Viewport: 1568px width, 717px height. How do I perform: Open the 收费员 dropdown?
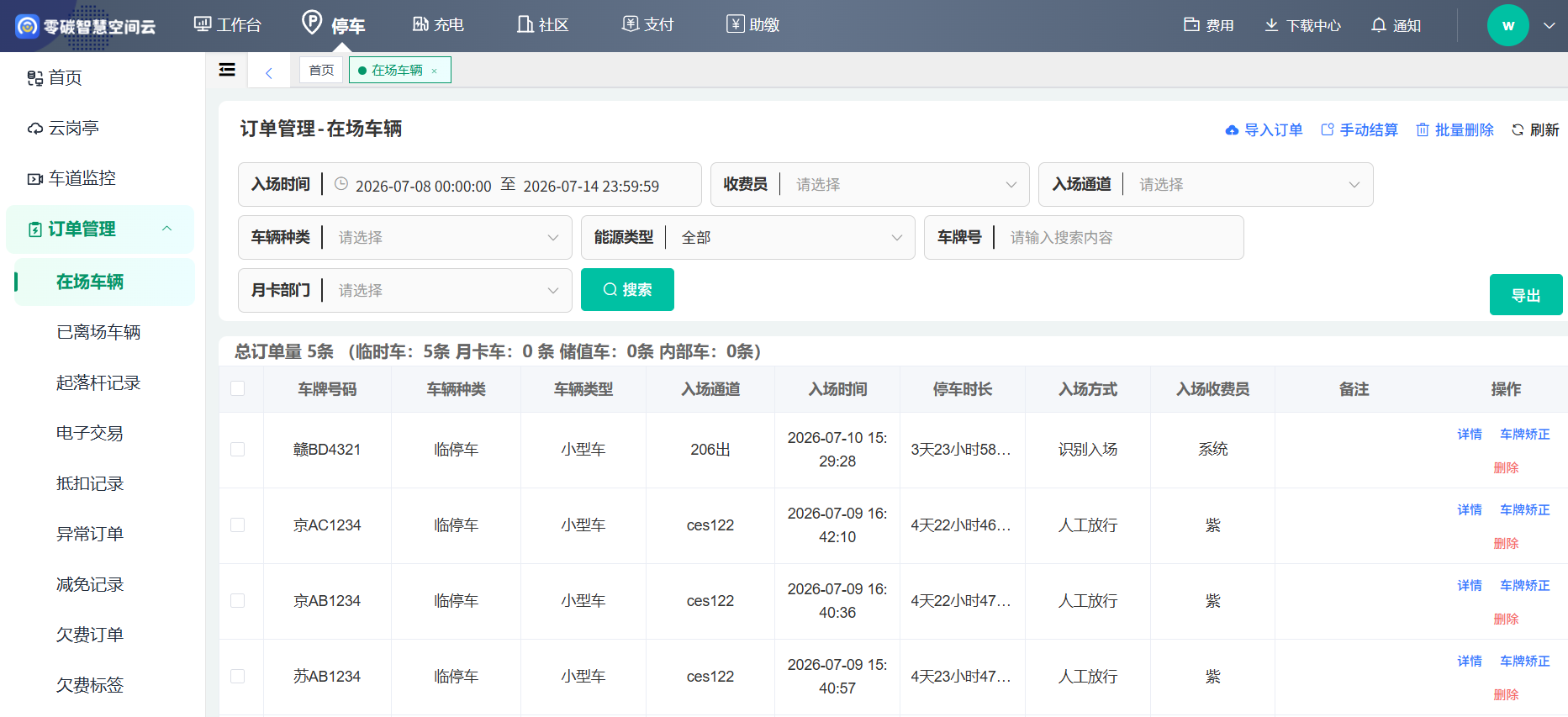[x=870, y=185]
